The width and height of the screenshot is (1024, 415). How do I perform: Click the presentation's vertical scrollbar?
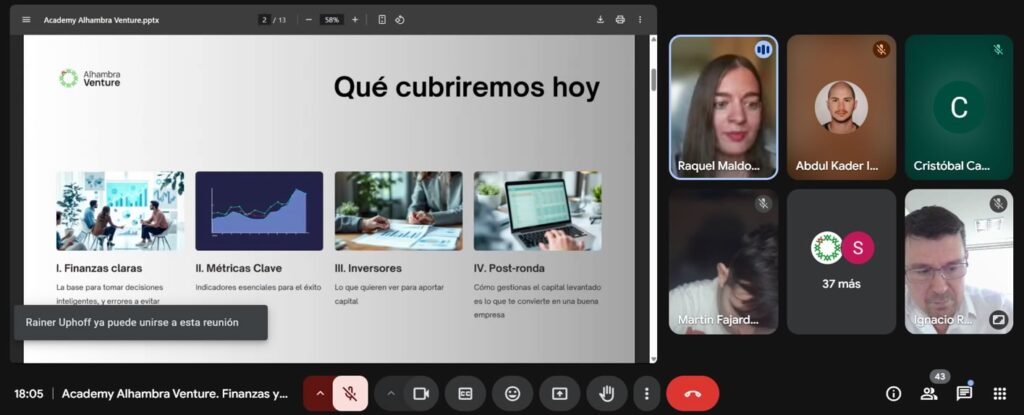pyautogui.click(x=653, y=80)
